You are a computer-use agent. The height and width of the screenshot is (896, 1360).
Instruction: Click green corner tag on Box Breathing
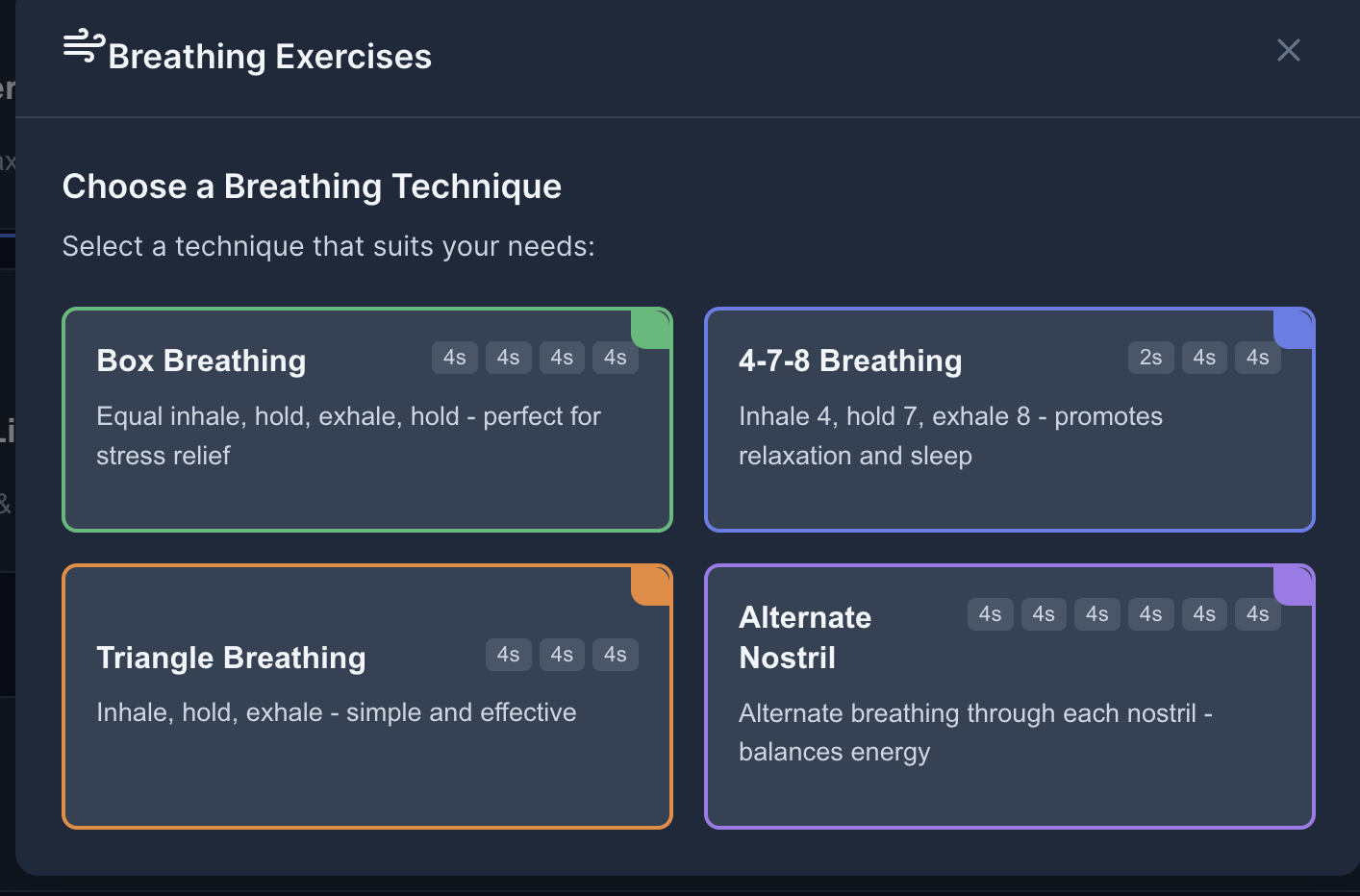pos(652,329)
